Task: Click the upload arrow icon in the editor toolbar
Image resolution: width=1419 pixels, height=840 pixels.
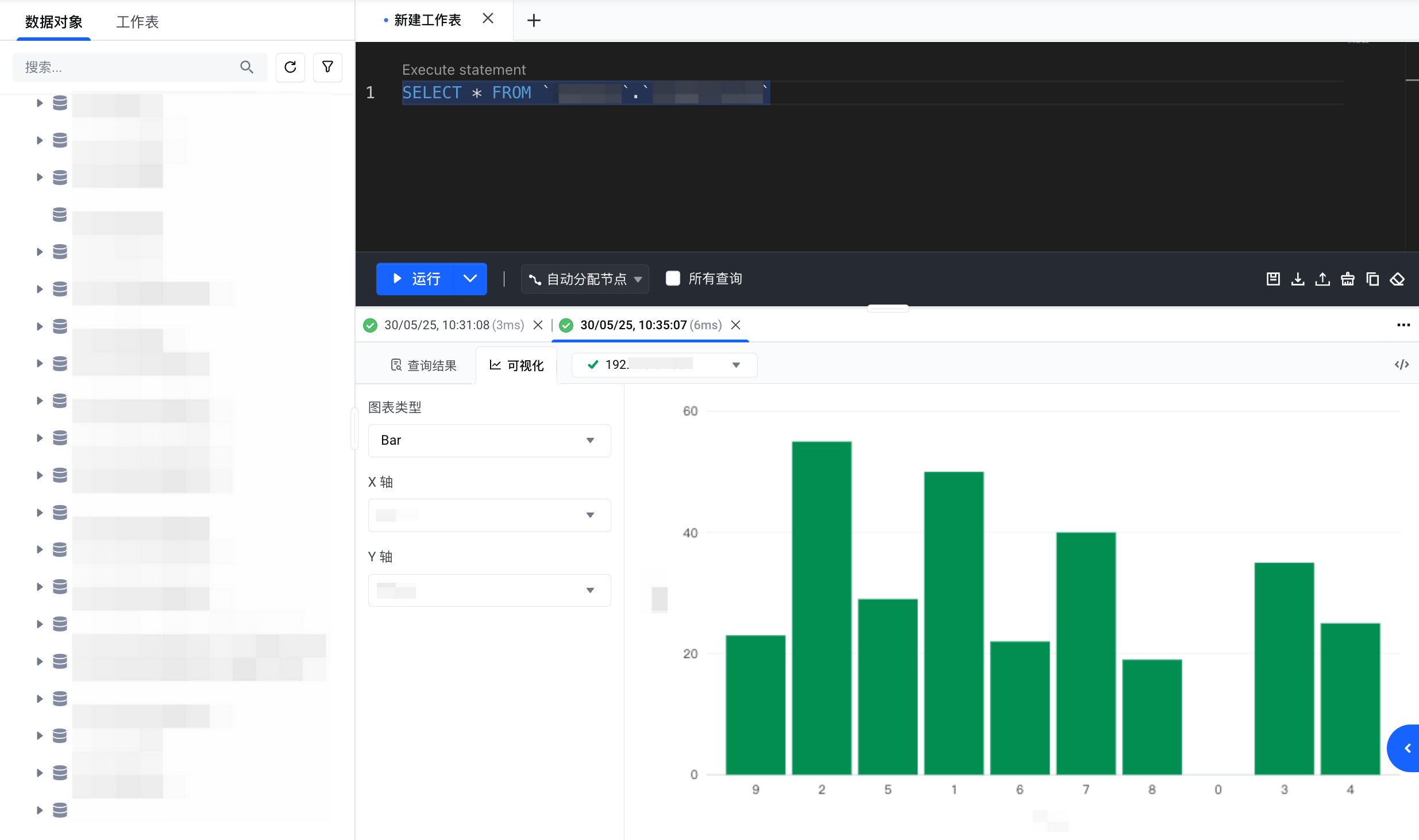Action: point(1322,279)
